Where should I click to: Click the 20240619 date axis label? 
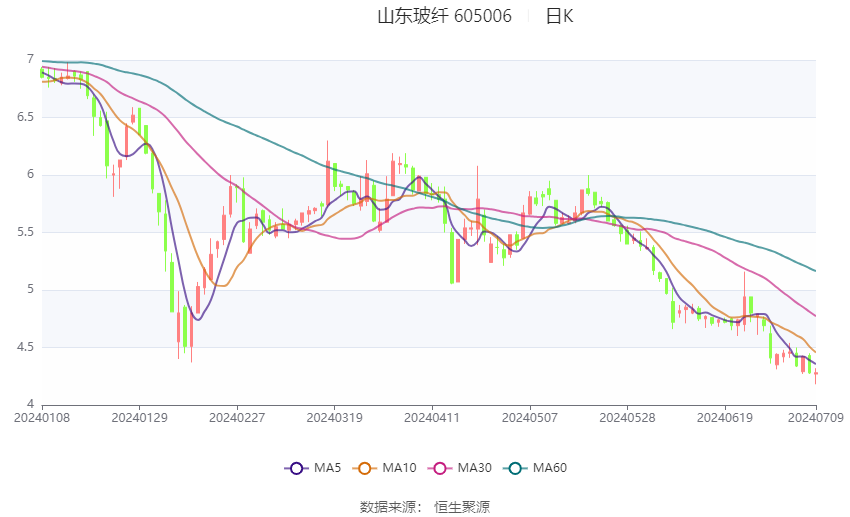(x=725, y=418)
